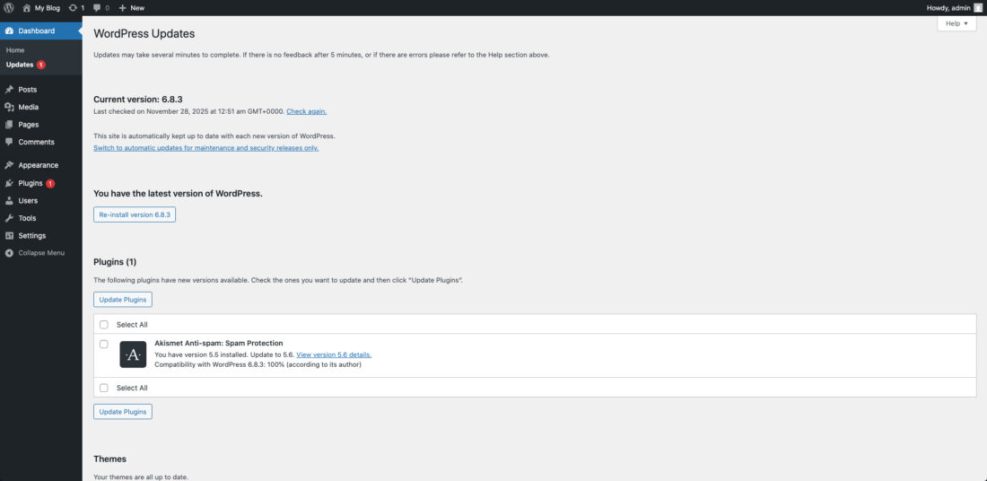
Task: Click the Pages icon in sidebar
Action: tap(9, 125)
